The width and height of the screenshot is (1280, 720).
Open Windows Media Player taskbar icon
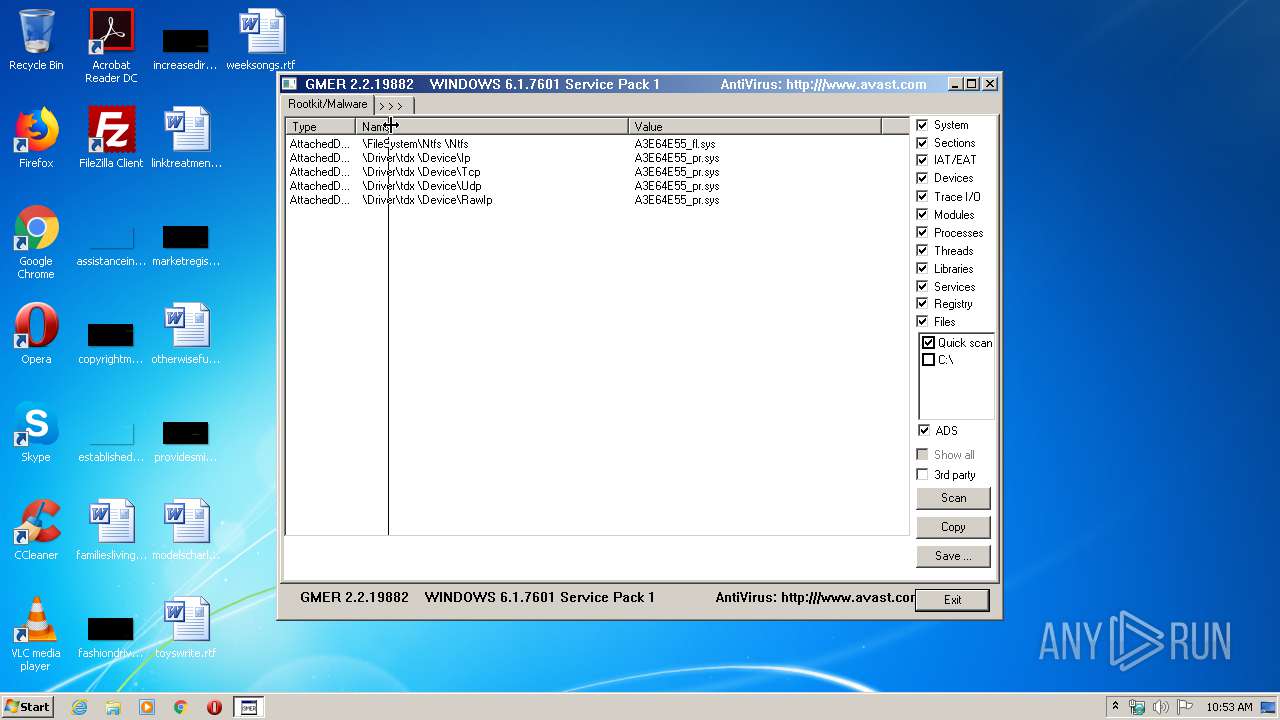coord(147,707)
